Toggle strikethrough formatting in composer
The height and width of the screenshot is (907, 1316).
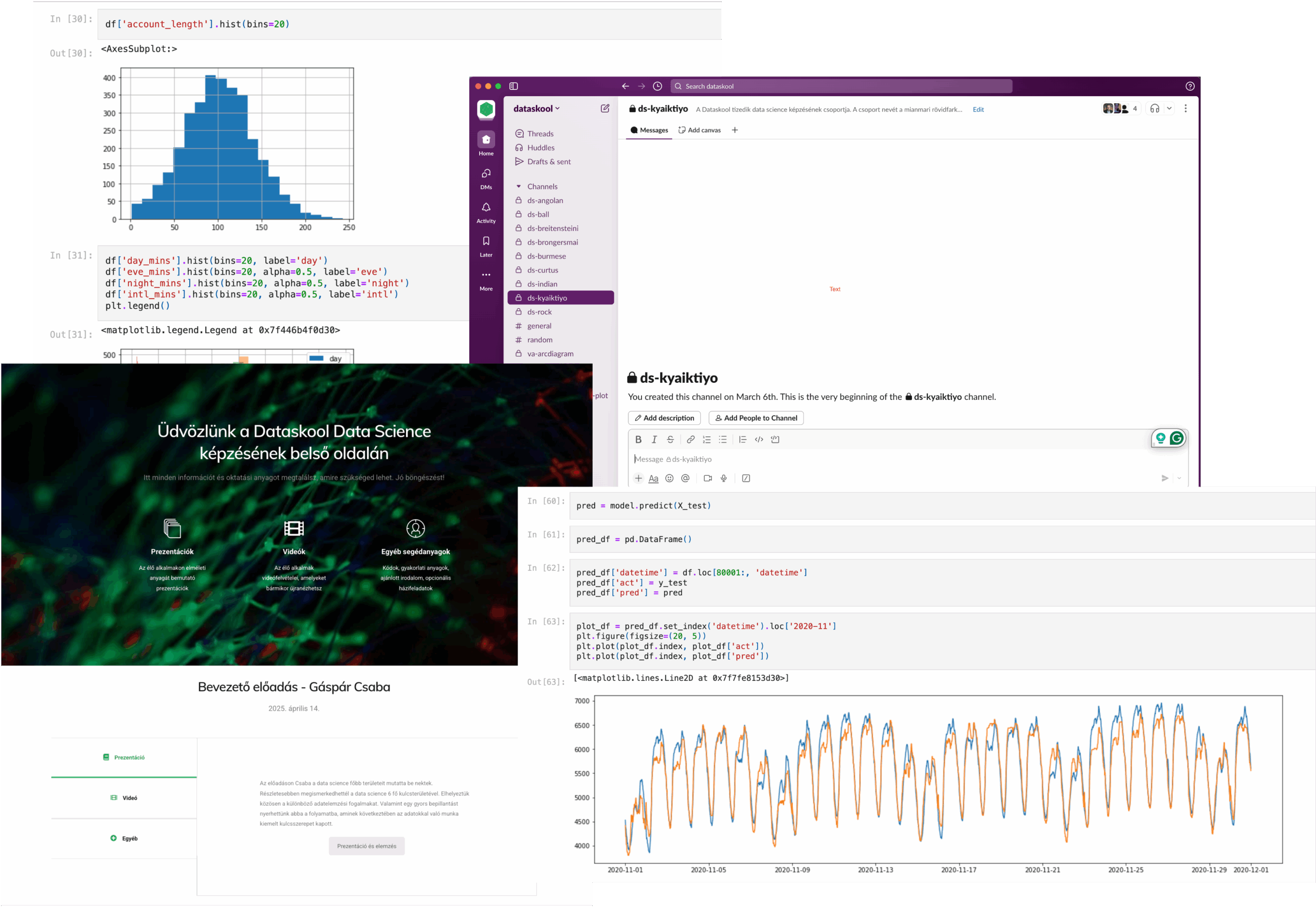[670, 440]
